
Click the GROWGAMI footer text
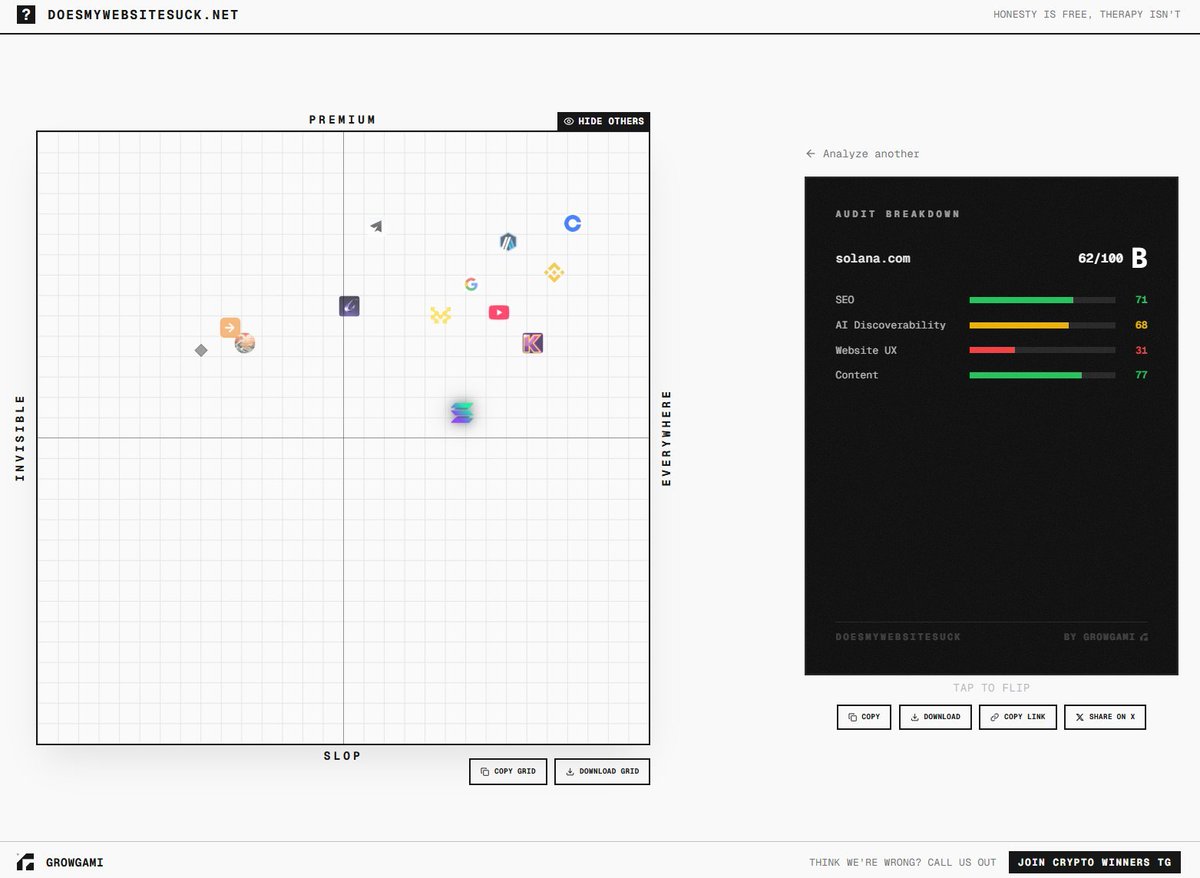[75, 862]
